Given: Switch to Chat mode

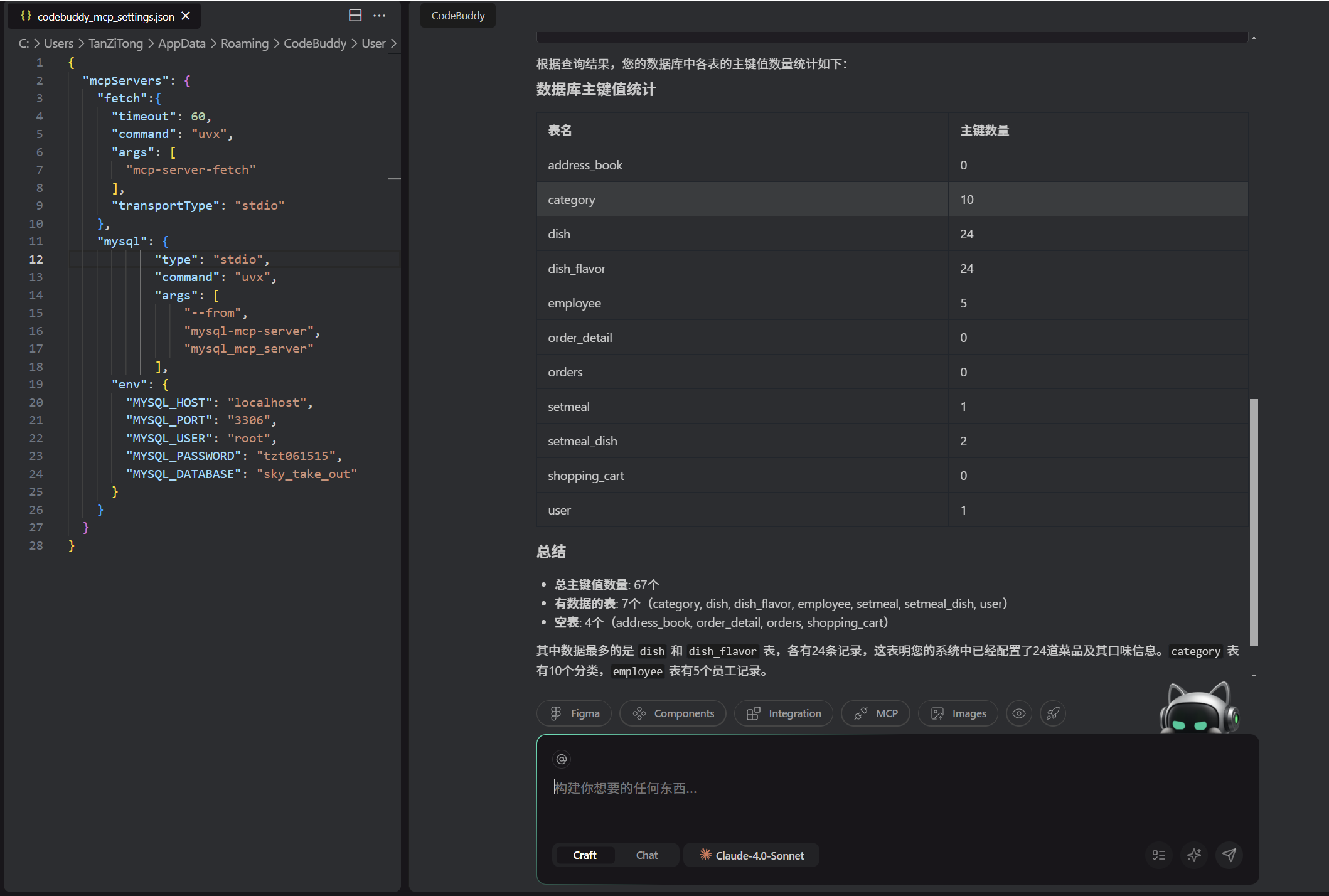Looking at the screenshot, I should pos(647,855).
